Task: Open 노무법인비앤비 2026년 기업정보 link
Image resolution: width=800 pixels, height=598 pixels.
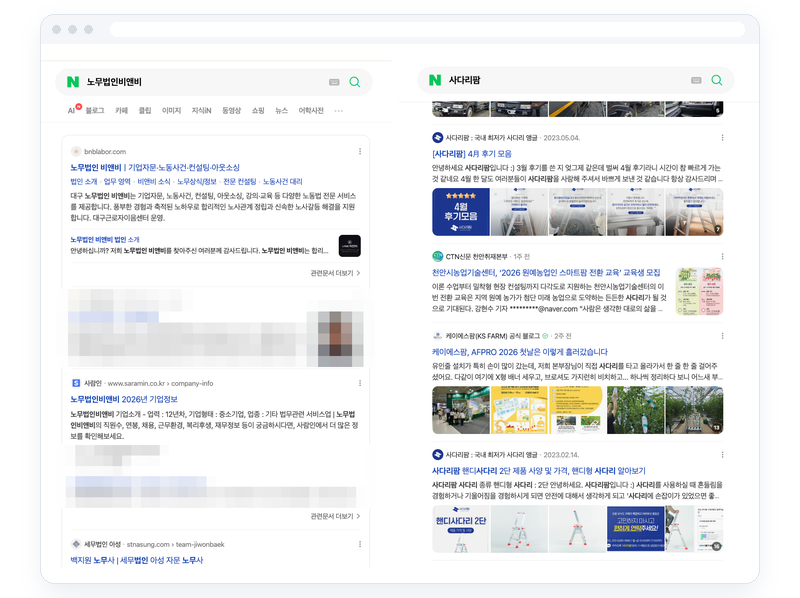Action: tap(124, 399)
